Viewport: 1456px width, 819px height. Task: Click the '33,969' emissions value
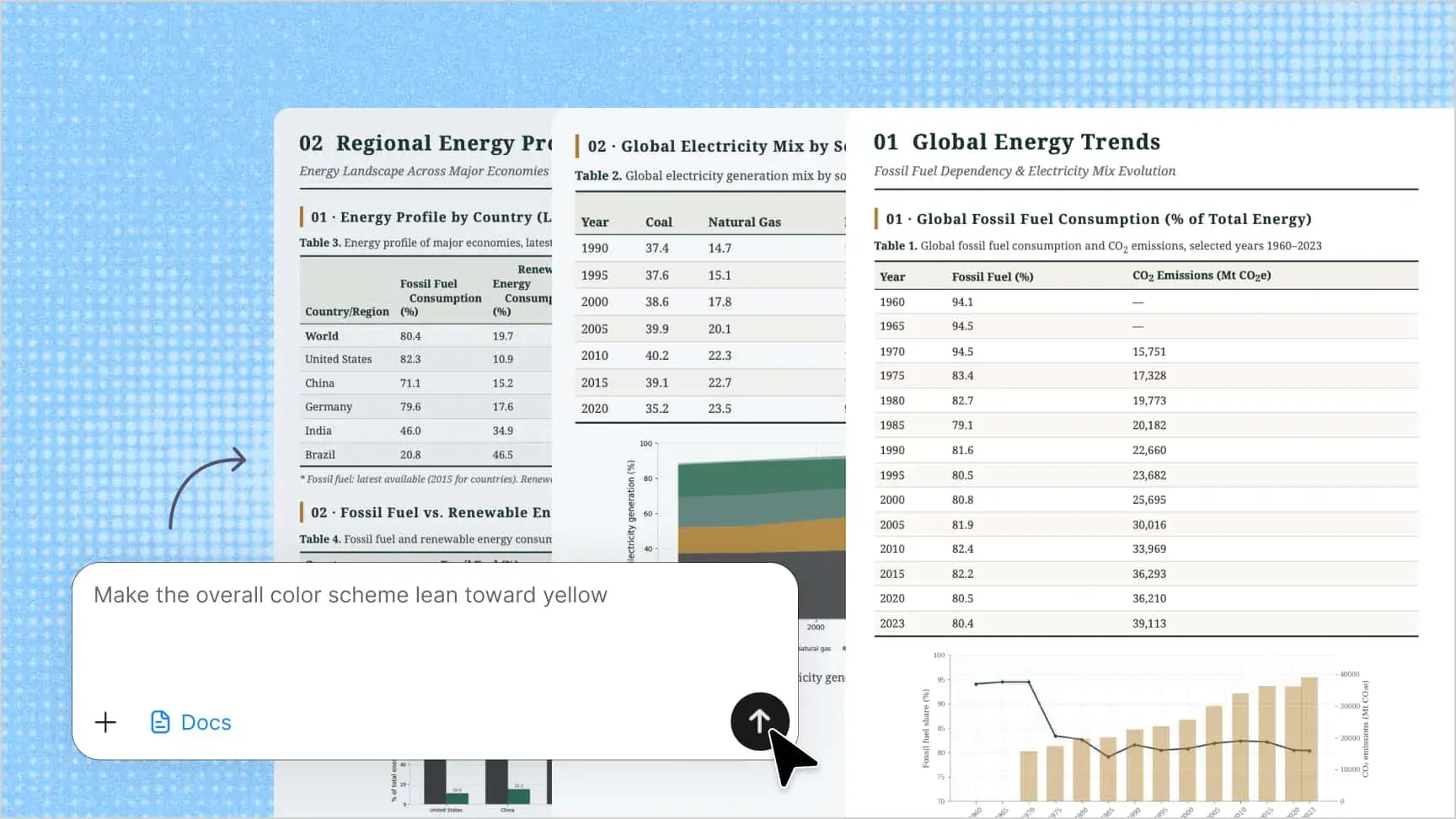pyautogui.click(x=1149, y=549)
